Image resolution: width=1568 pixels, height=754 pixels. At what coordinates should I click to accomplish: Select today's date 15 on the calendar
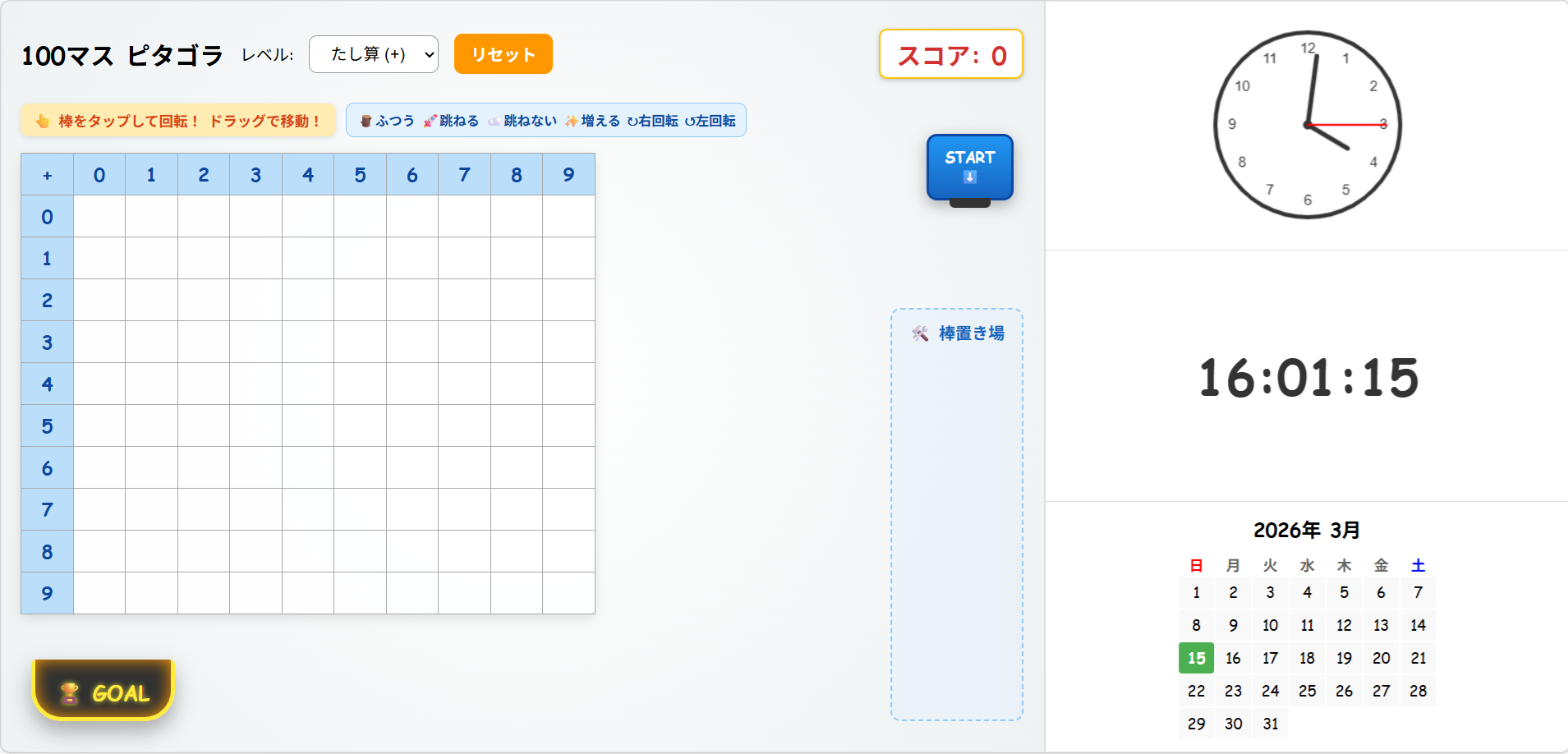tap(1196, 657)
